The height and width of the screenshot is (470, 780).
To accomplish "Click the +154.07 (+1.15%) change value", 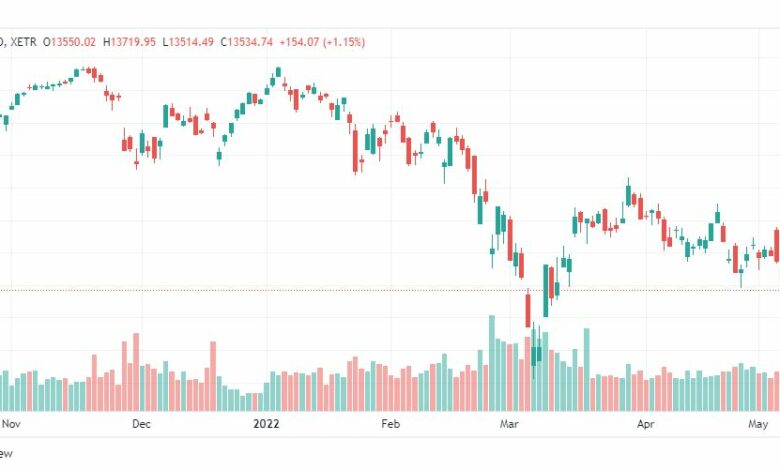I will click(322, 42).
